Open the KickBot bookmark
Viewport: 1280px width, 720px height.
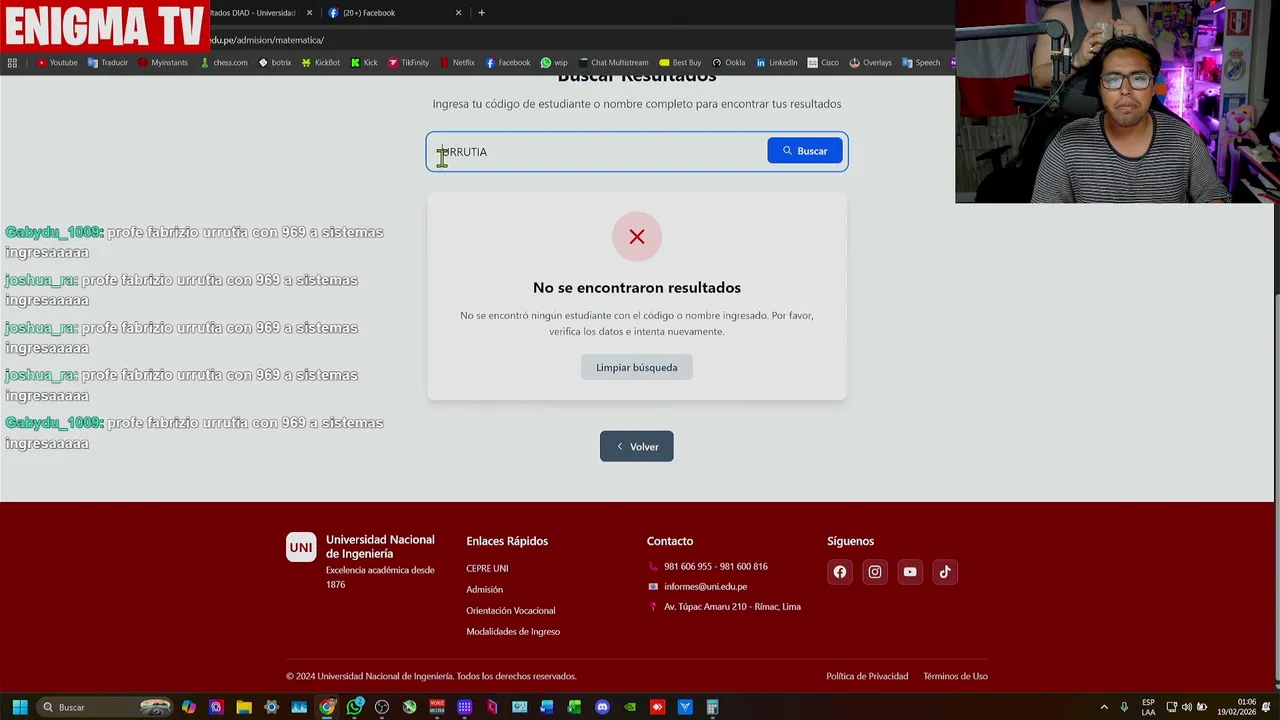(321, 62)
